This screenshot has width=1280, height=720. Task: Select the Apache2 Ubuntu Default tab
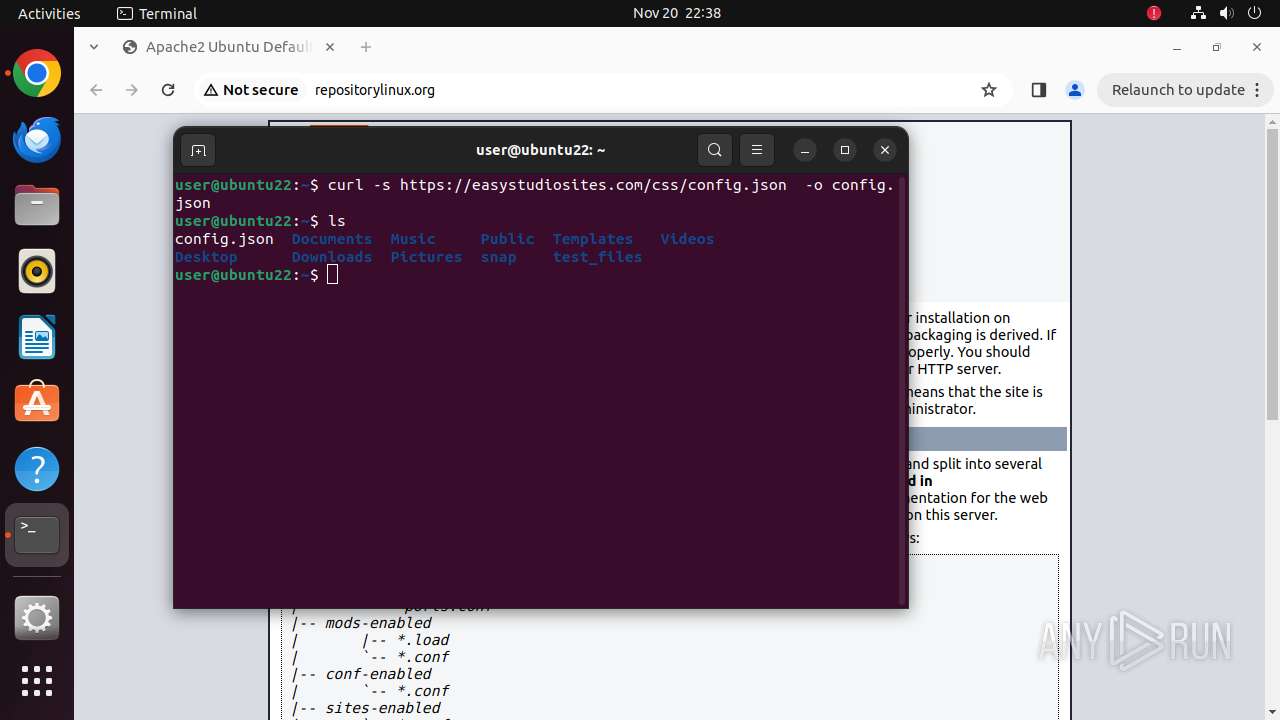(228, 47)
